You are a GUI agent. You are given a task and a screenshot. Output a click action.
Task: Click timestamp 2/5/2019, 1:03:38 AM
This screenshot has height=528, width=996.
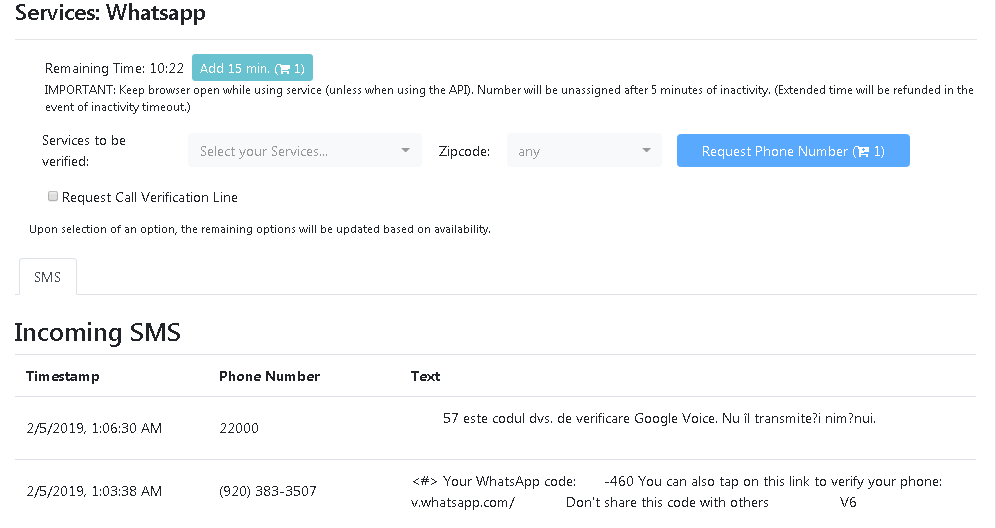[94, 491]
